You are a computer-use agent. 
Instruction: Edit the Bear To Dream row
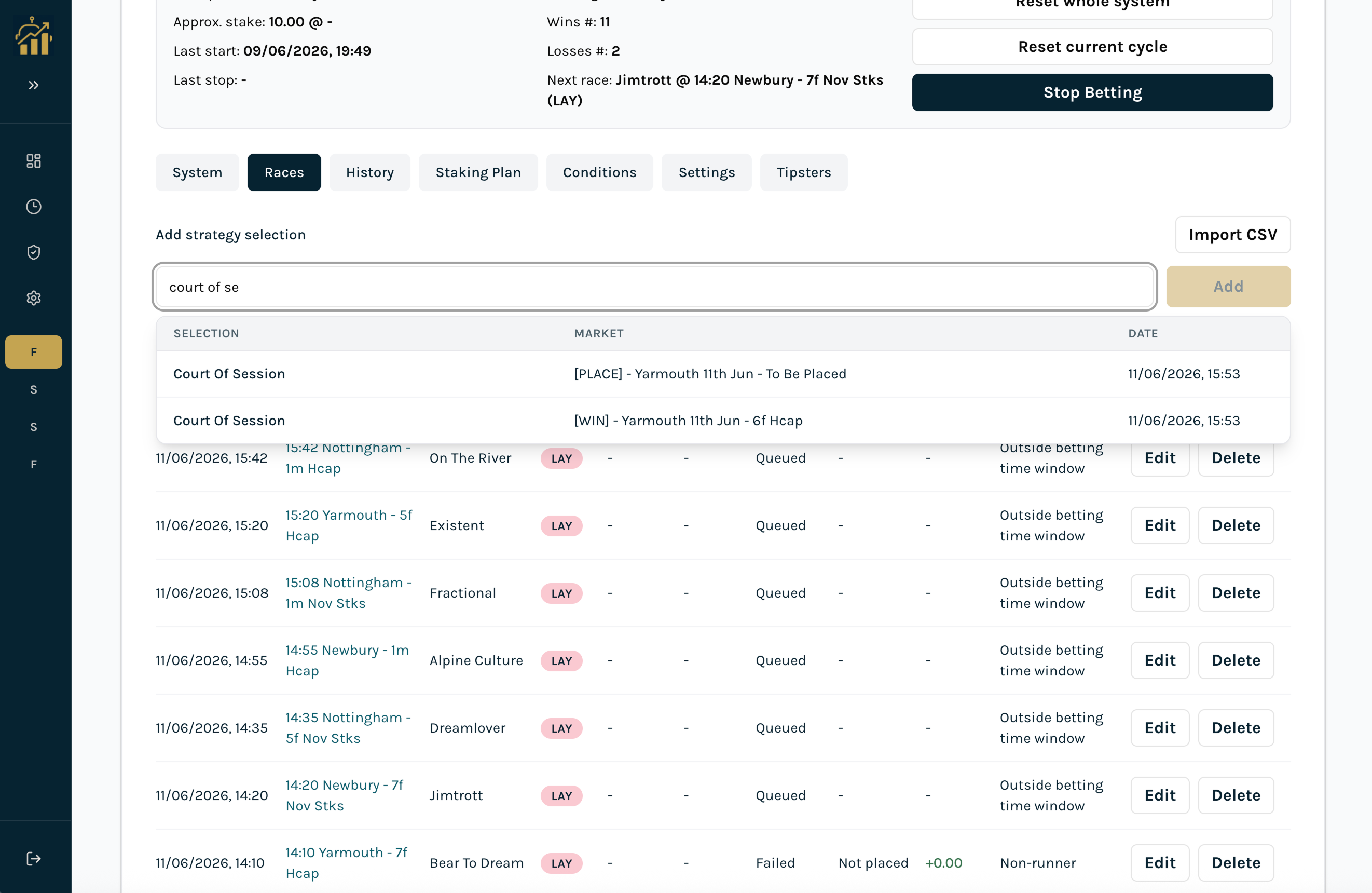(1160, 863)
